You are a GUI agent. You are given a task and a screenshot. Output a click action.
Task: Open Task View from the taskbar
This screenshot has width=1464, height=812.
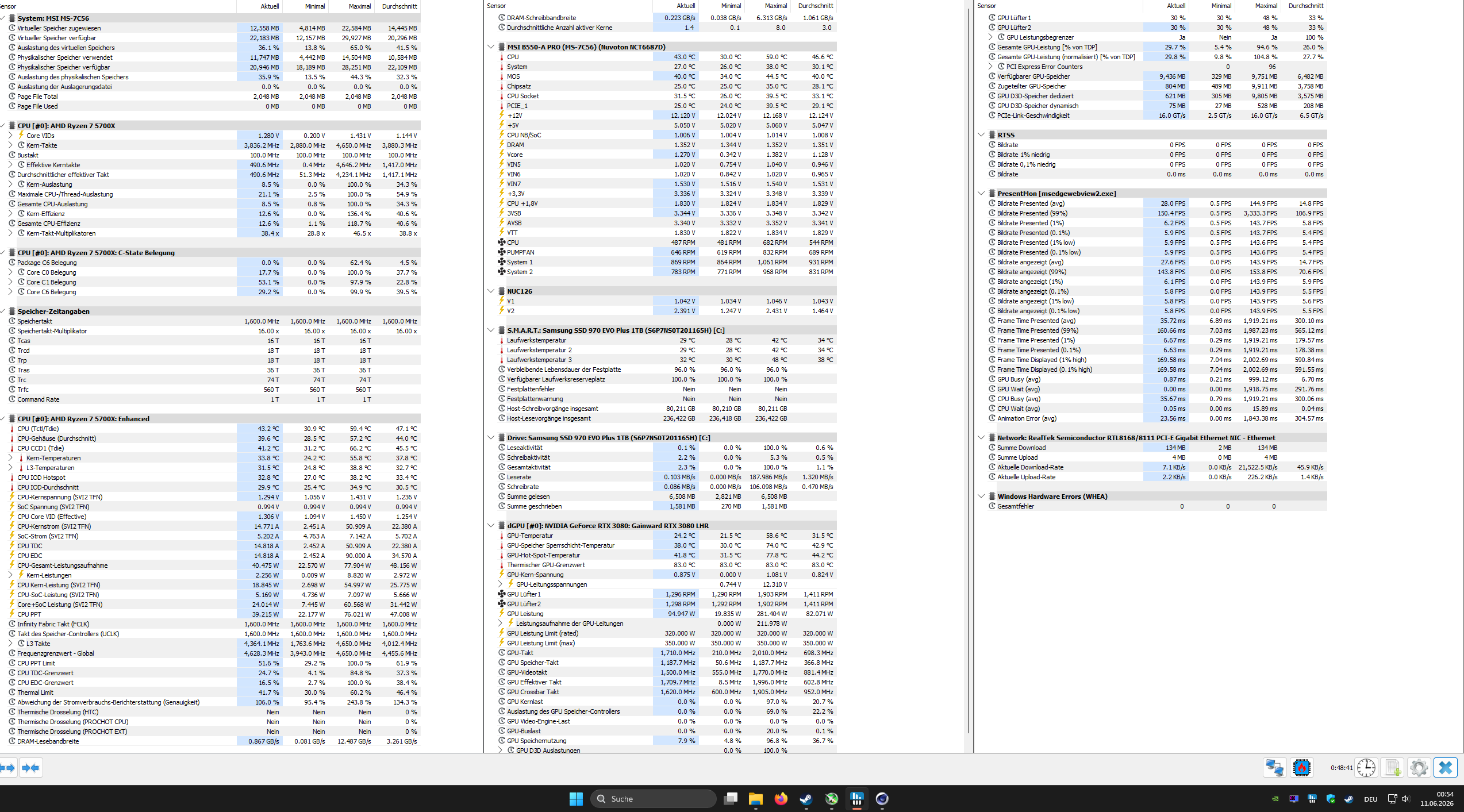[x=731, y=799]
